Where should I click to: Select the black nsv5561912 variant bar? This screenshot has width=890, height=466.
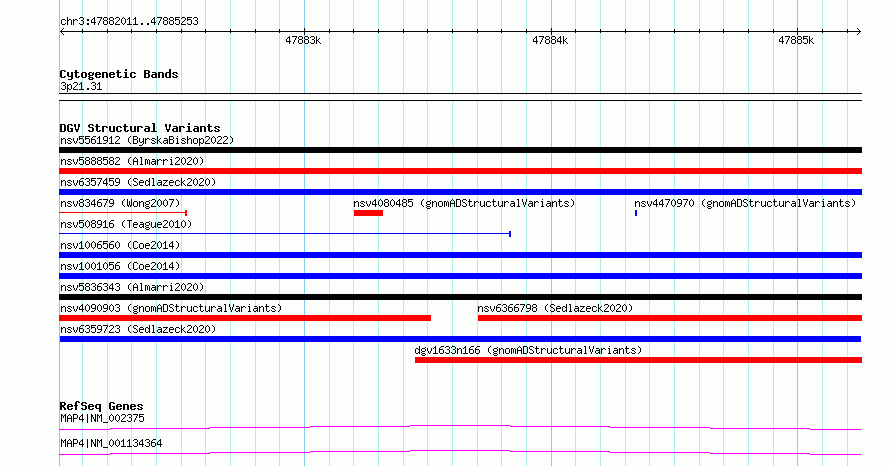460,150
